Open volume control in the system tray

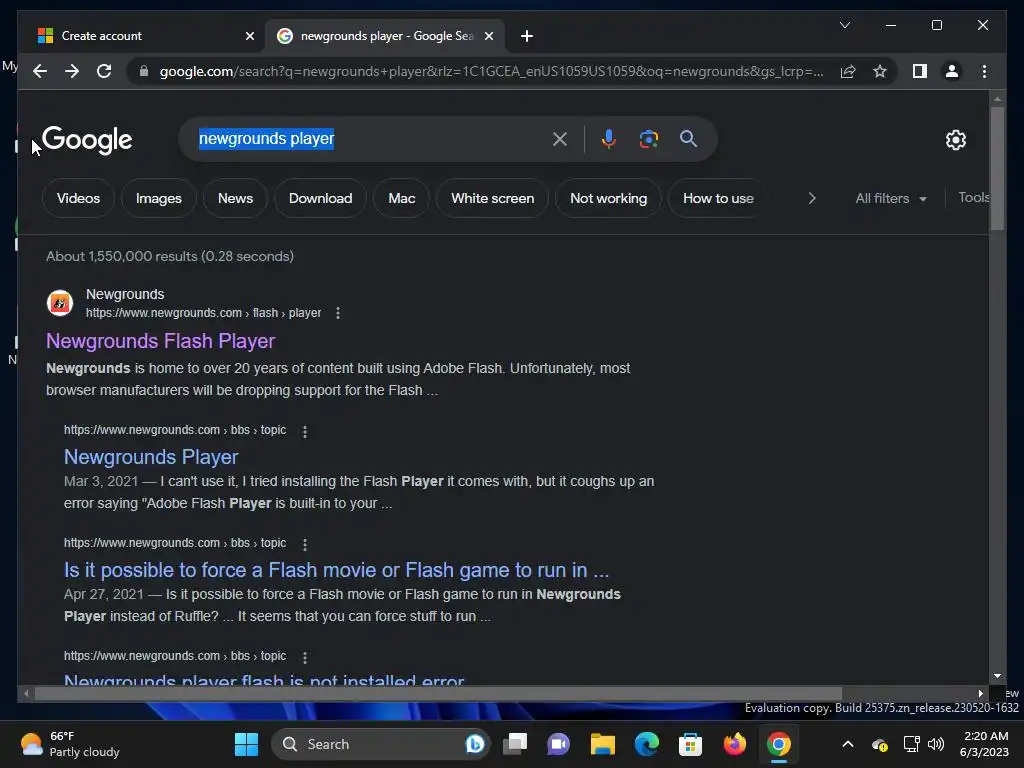tap(936, 744)
